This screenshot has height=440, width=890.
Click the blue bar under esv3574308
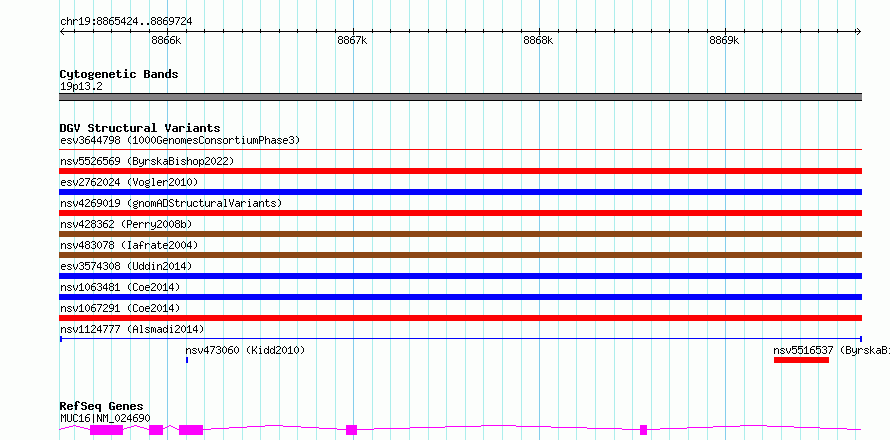click(461, 276)
